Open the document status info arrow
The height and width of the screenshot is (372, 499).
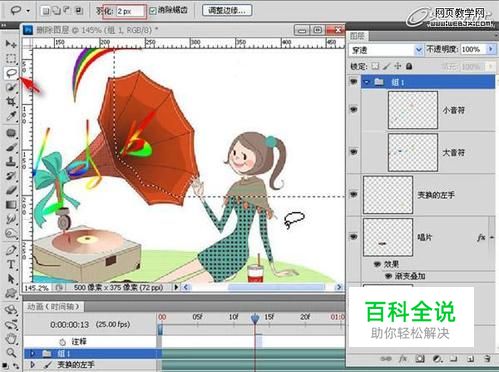point(176,287)
